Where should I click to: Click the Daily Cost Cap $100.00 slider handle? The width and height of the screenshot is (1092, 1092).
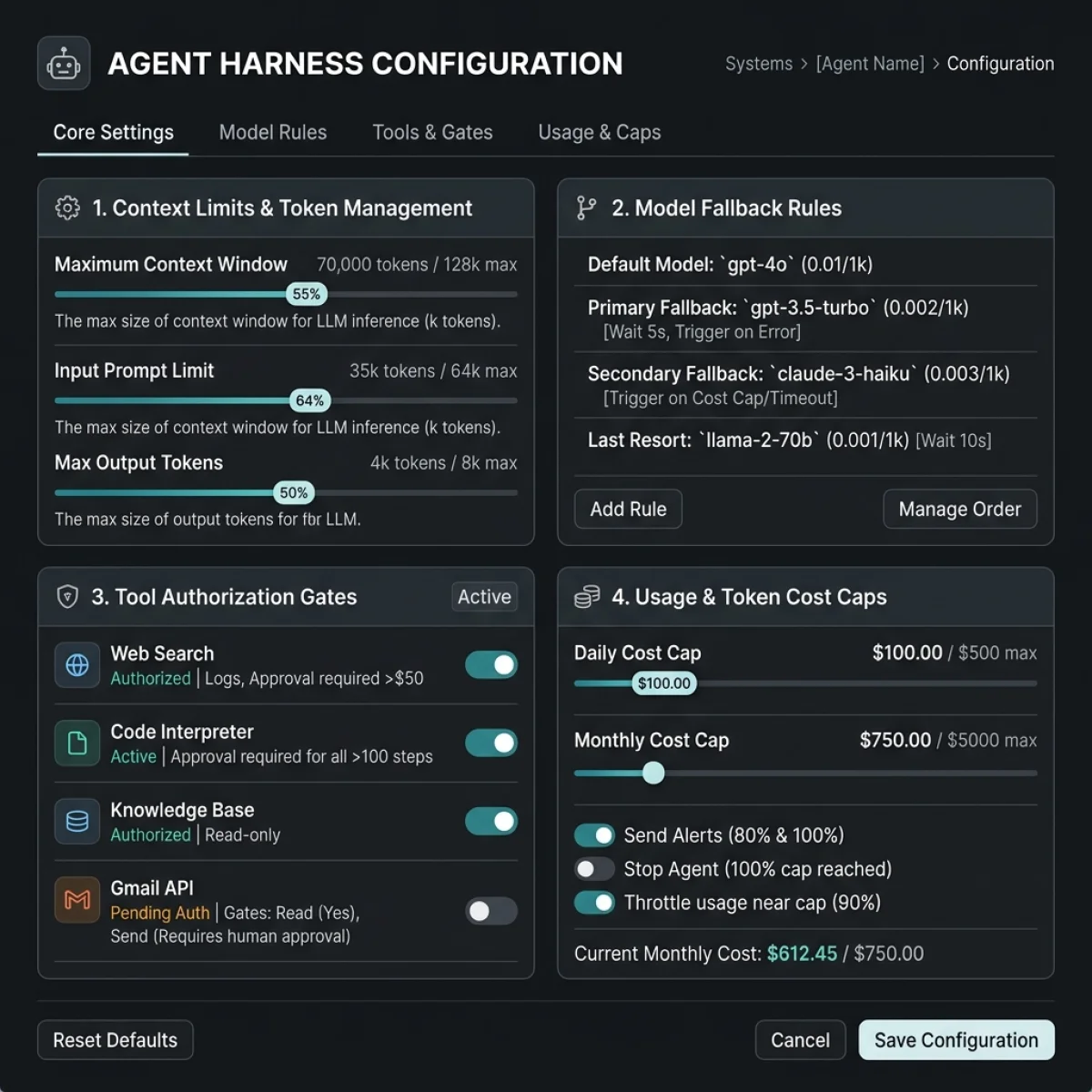664,683
